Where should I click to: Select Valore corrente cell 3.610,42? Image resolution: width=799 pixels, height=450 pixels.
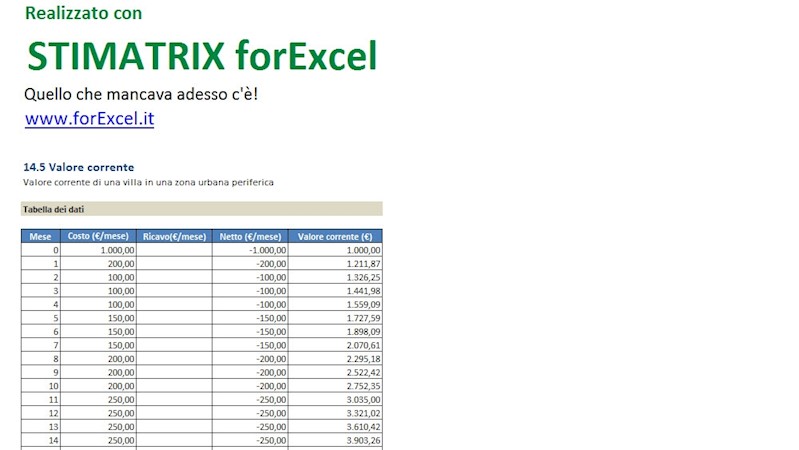tap(335, 427)
